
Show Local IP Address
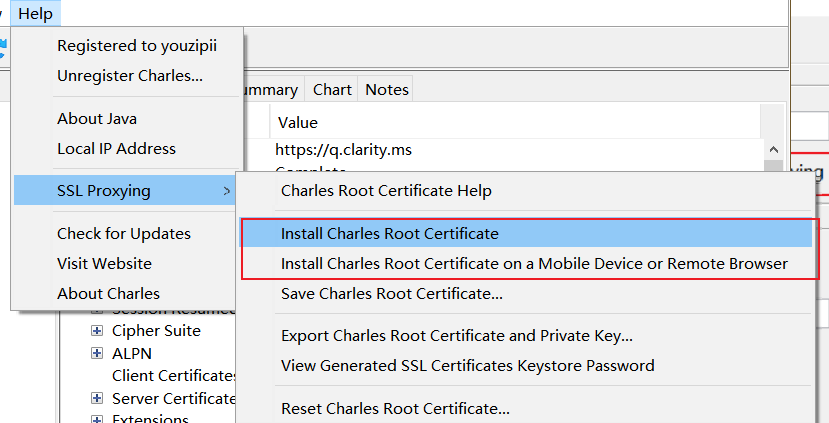[x=116, y=149]
